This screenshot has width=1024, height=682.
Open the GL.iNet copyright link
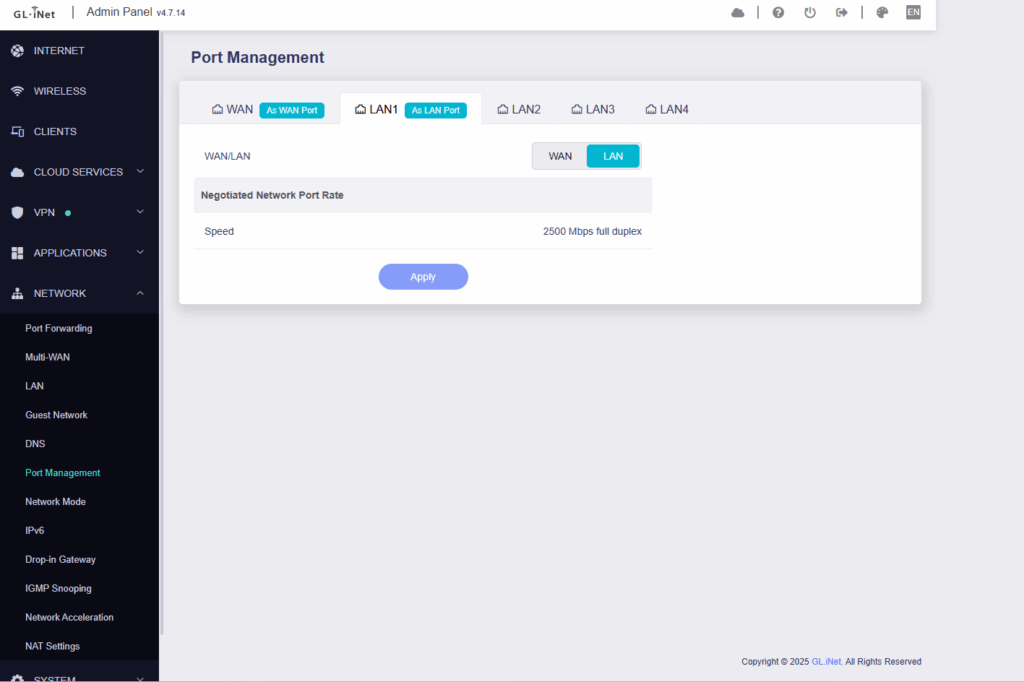827,662
